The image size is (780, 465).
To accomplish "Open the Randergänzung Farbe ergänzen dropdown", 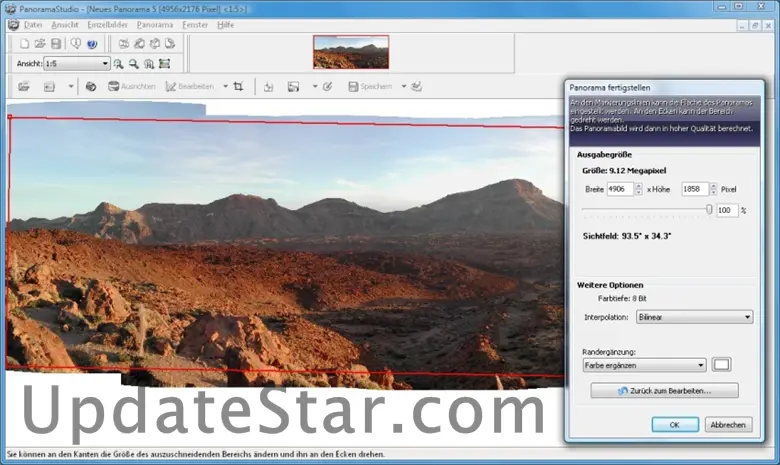I will coord(644,365).
